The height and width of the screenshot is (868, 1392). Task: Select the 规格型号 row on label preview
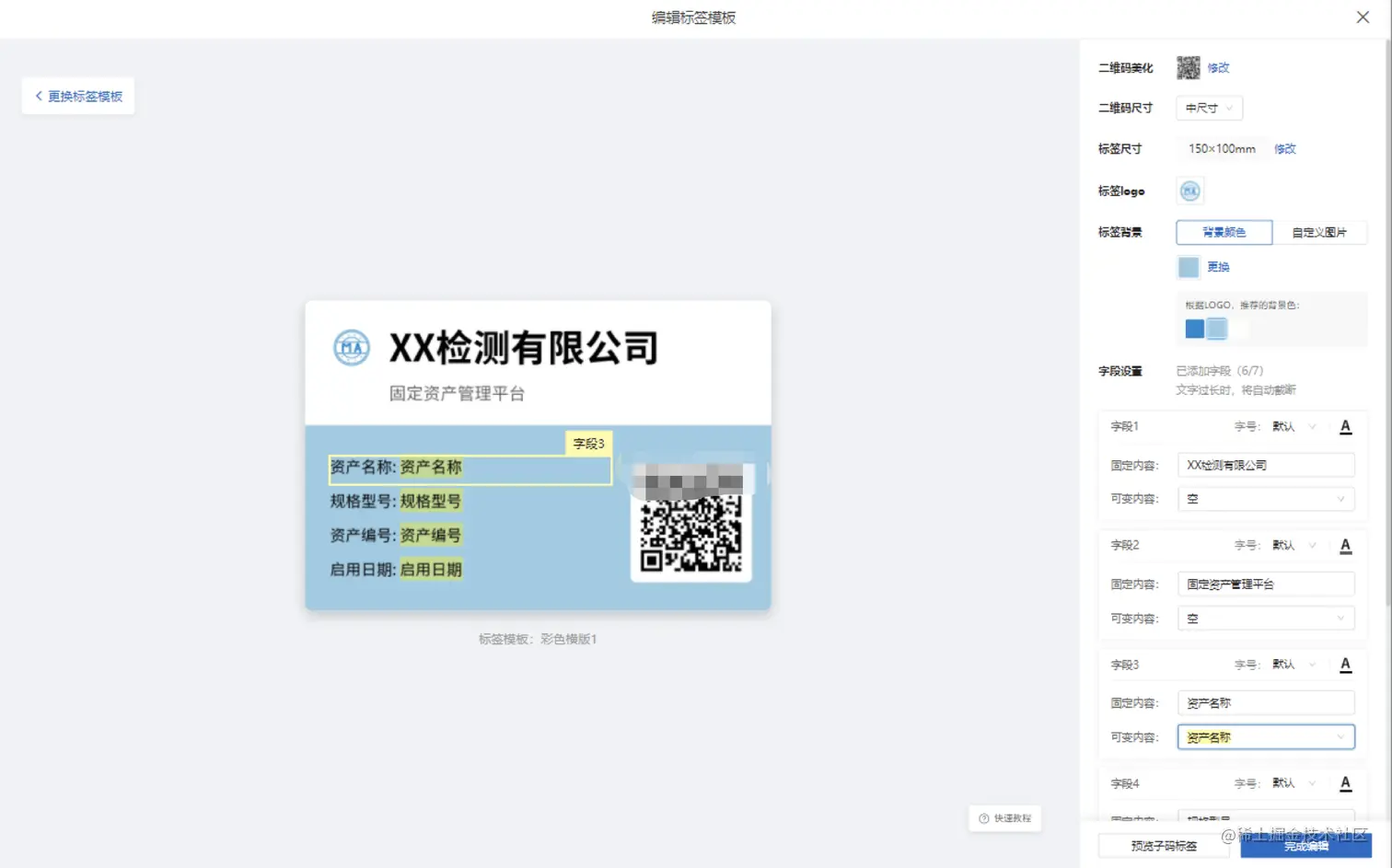[396, 502]
